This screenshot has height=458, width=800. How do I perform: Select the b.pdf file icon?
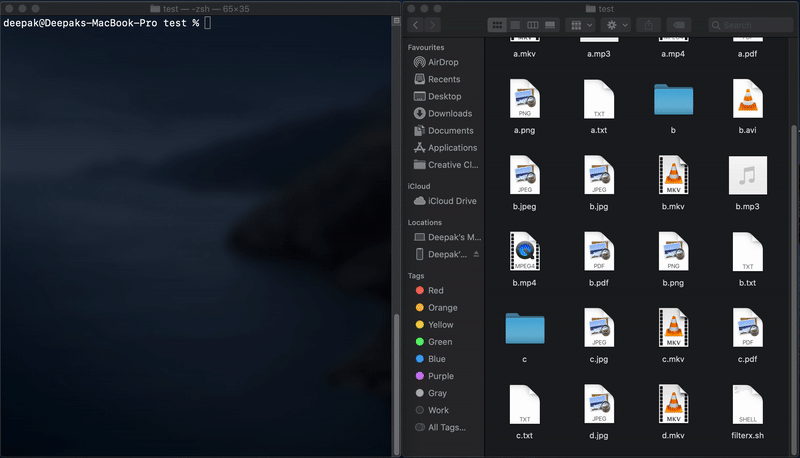(599, 251)
